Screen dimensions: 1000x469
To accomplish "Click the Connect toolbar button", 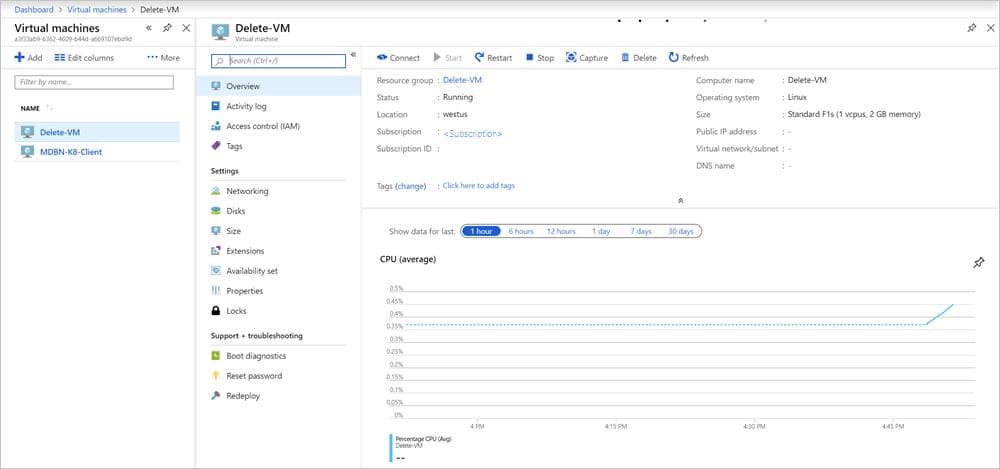I will click(398, 57).
